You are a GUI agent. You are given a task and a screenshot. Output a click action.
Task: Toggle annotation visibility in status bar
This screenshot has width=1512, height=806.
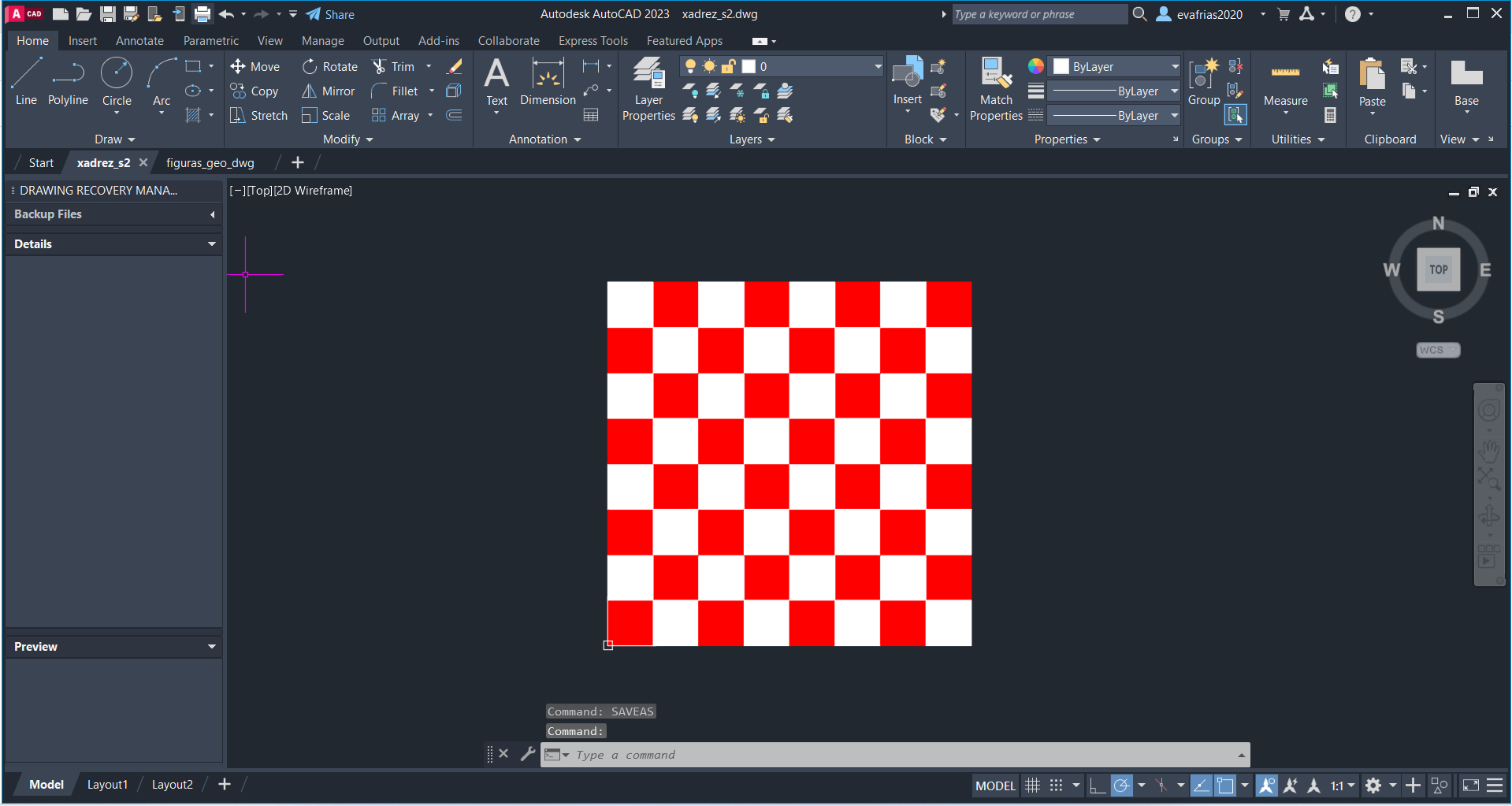[1266, 786]
